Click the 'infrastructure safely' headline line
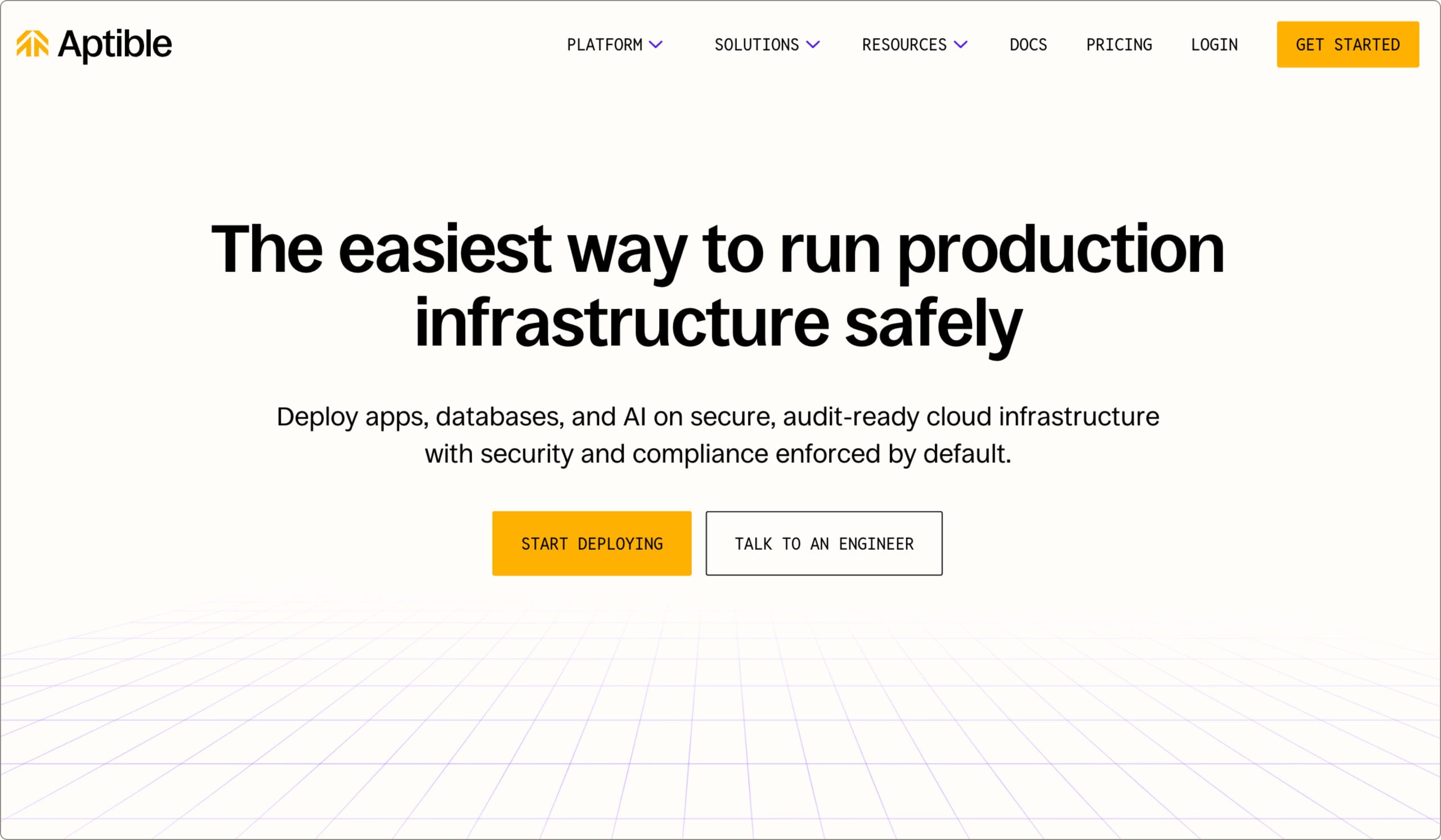Viewport: 1441px width, 840px height. point(718,324)
